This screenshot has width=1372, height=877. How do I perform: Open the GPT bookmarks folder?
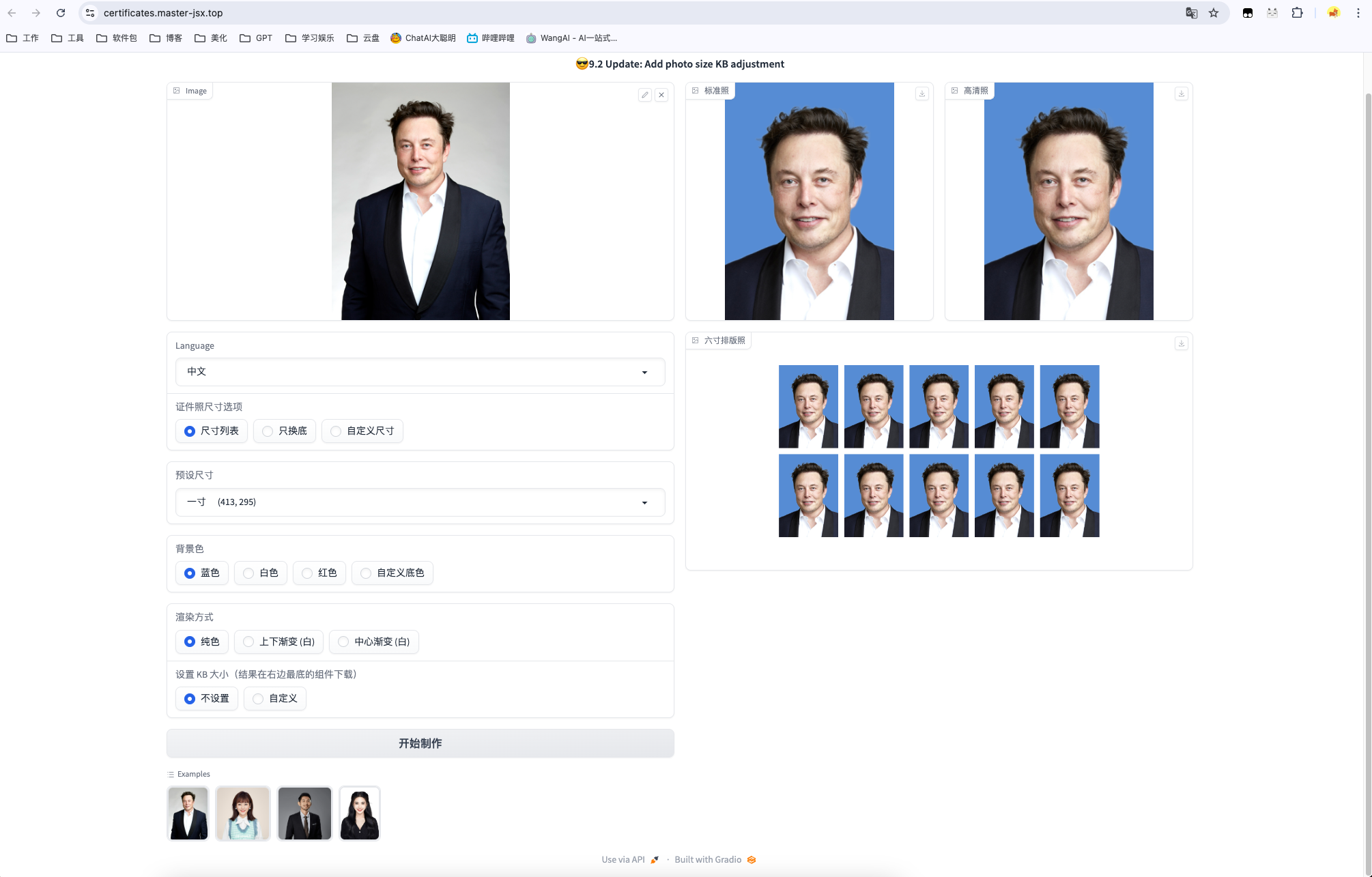click(x=256, y=38)
